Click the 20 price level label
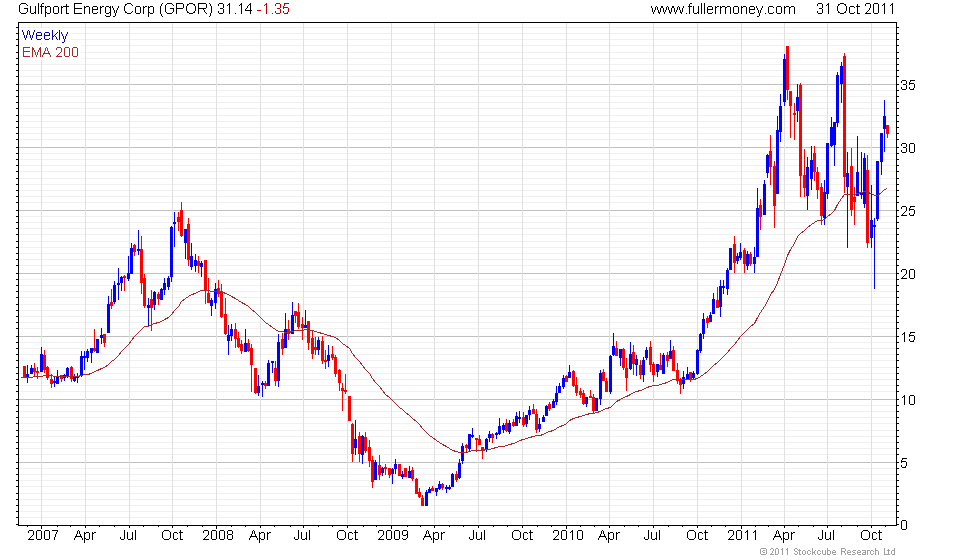 (x=908, y=274)
